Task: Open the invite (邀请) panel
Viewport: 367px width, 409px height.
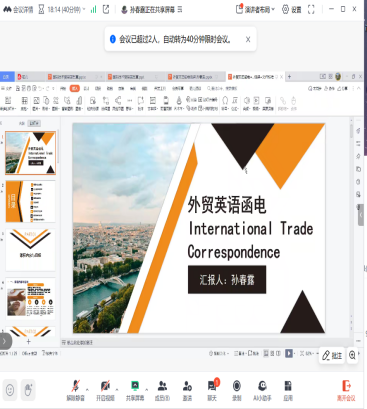Action: click(x=187, y=390)
